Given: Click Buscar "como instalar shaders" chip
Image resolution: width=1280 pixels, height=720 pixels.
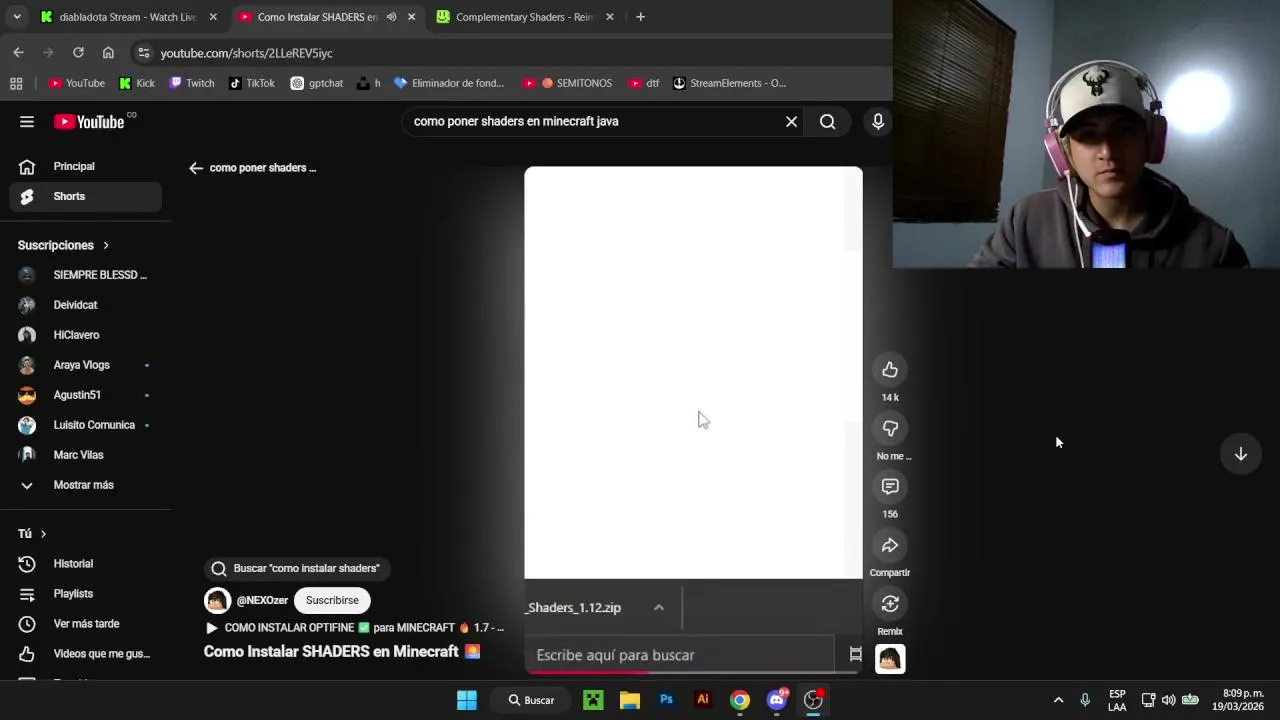Looking at the screenshot, I should coord(296,568).
